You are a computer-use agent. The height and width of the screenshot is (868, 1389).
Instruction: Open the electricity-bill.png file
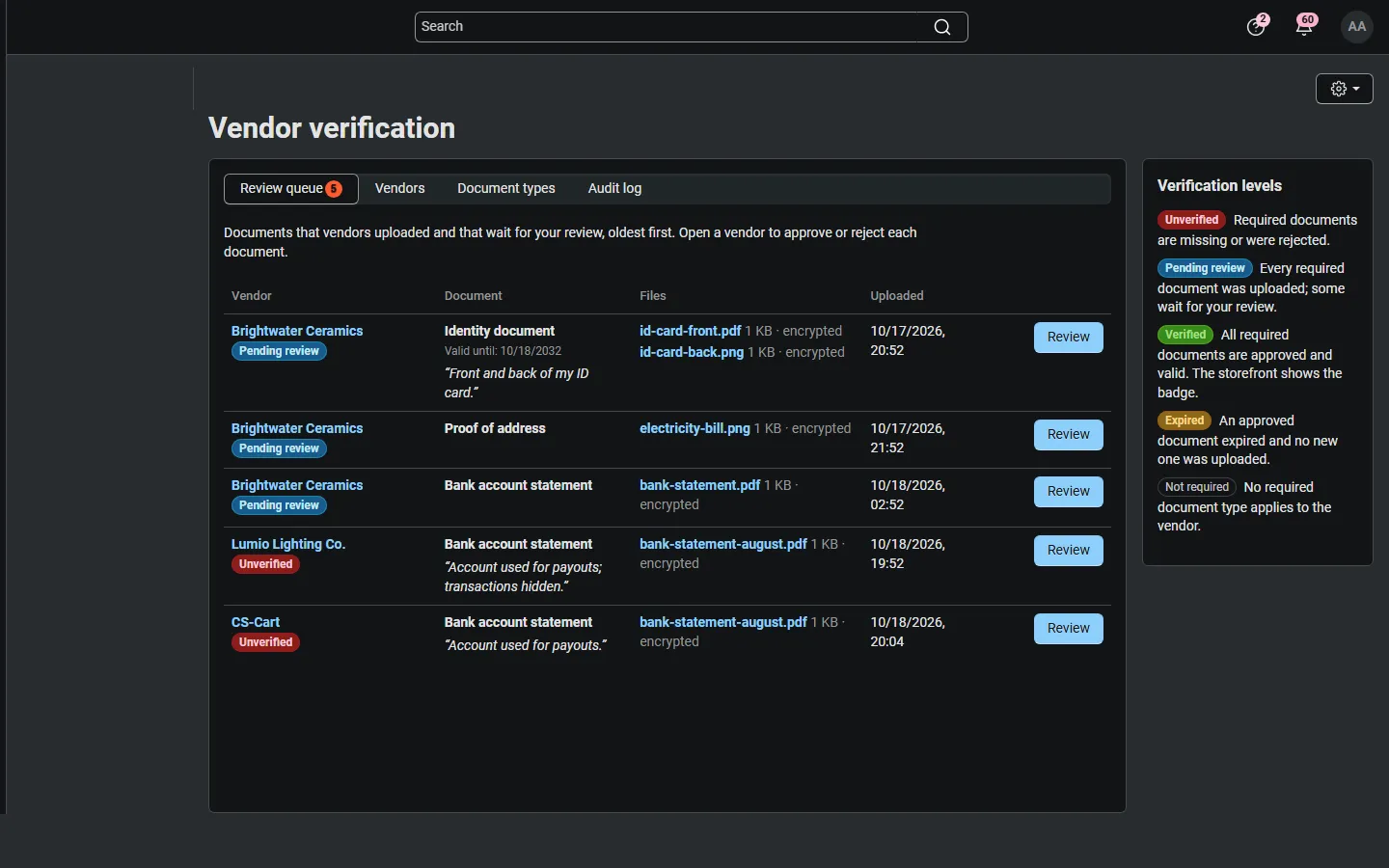[694, 428]
